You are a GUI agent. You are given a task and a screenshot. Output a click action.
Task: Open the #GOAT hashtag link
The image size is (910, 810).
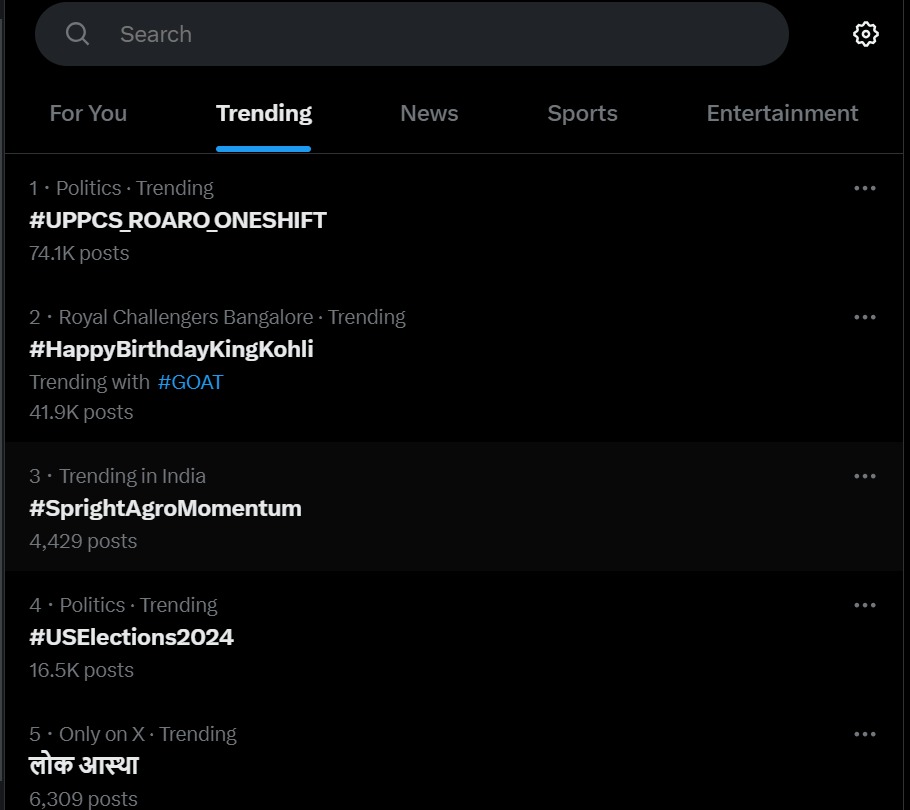pos(190,382)
